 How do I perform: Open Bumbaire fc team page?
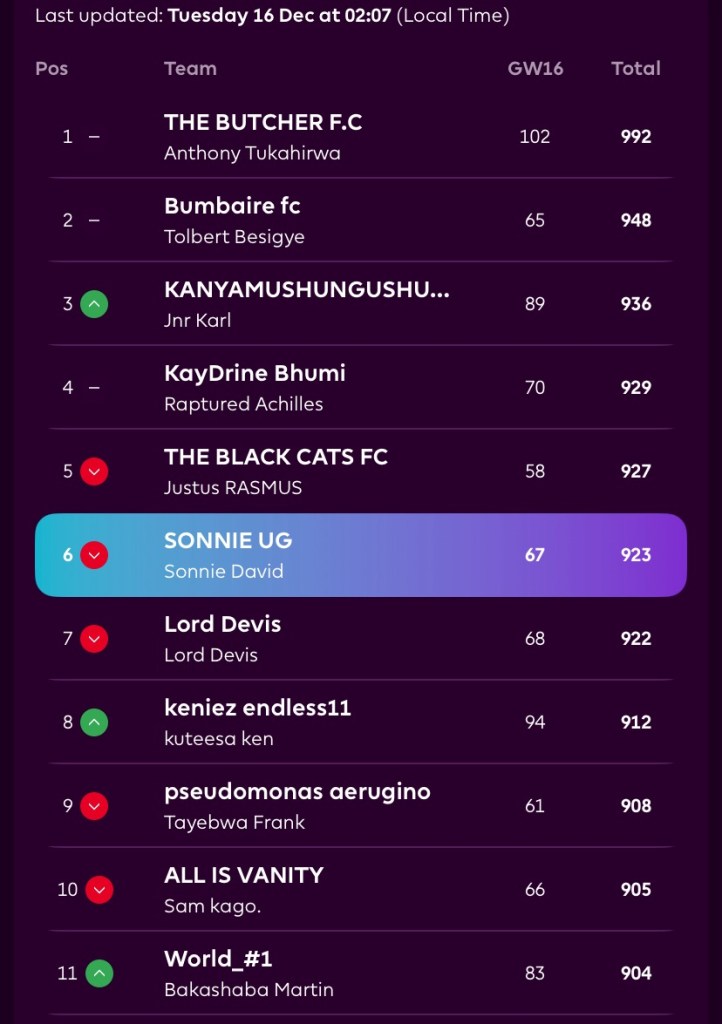[x=232, y=206]
